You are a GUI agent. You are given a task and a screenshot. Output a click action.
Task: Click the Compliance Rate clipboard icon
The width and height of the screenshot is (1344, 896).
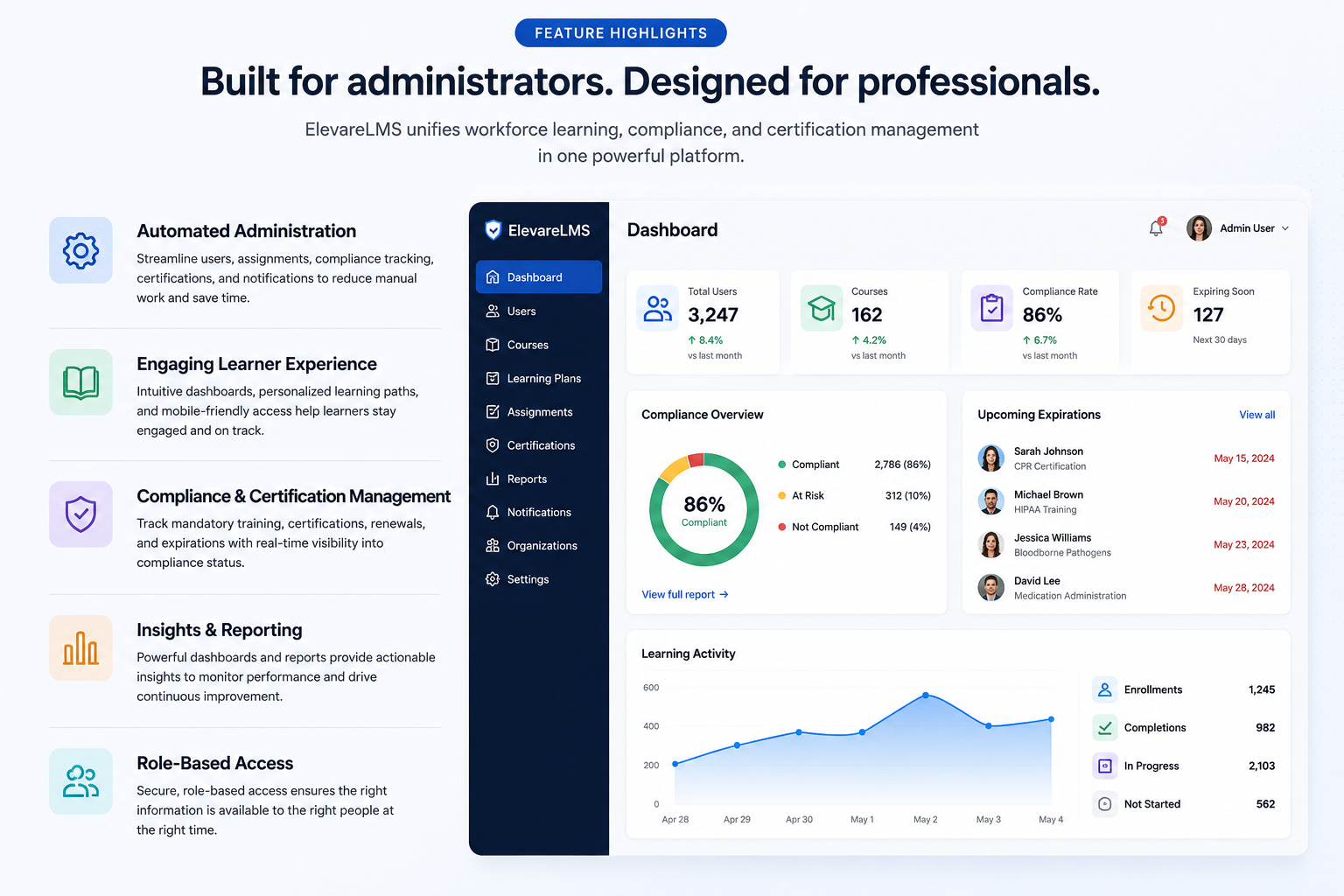(992, 308)
